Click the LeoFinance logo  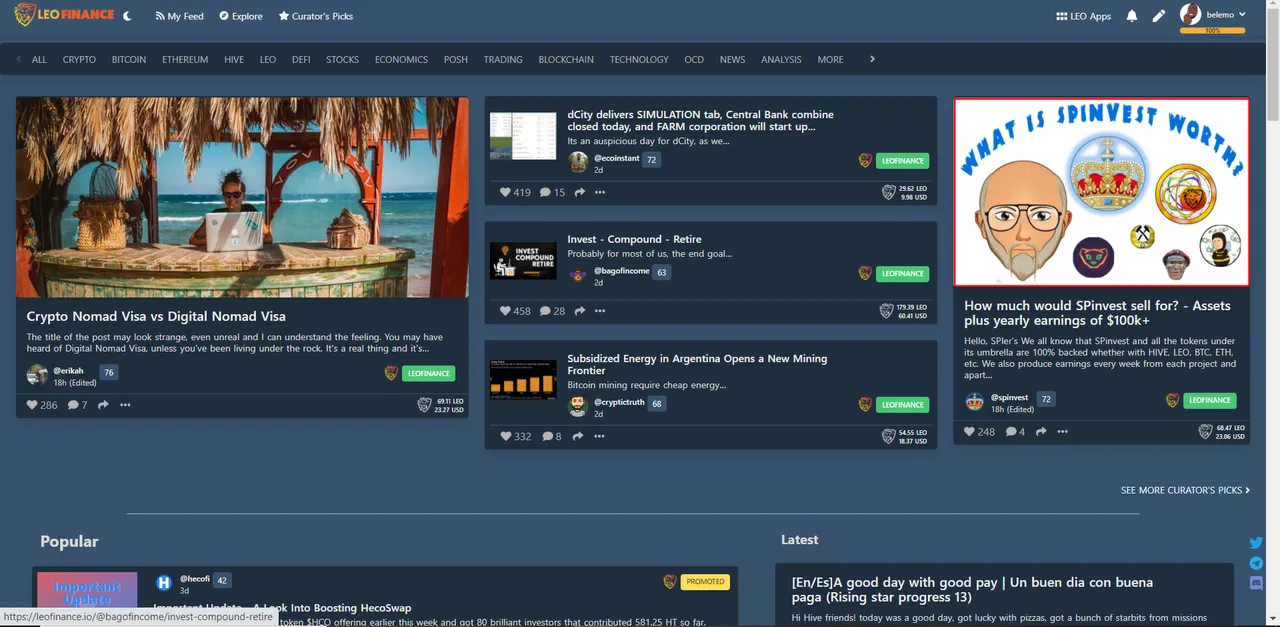64,16
